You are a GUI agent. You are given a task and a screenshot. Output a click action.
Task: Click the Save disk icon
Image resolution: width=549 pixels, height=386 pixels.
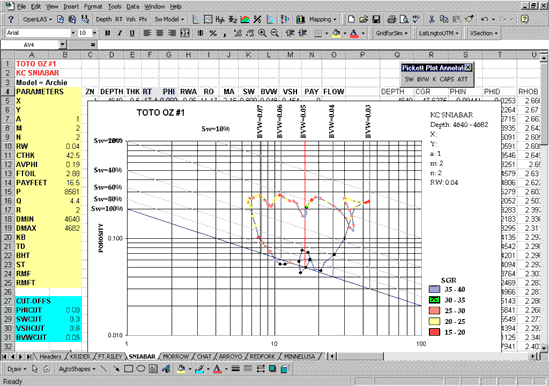click(376, 19)
